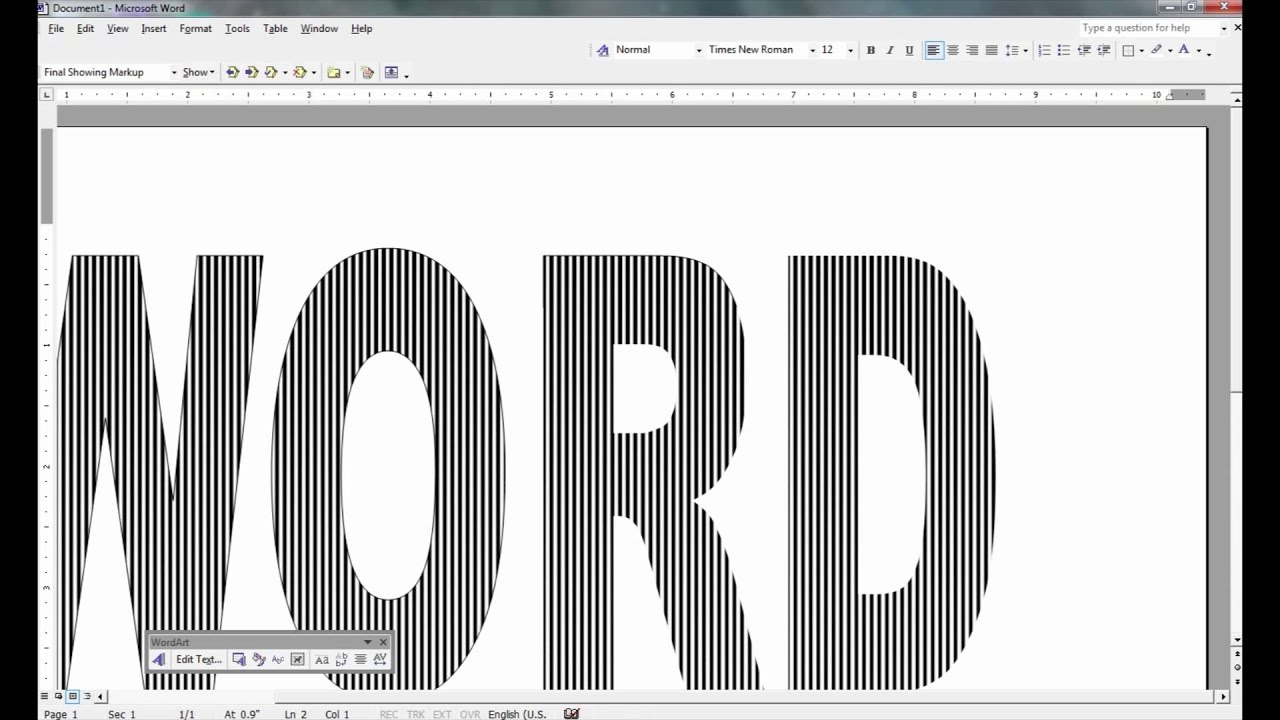
Task: Open the Line Spacing dropdown arrow
Action: pyautogui.click(x=1025, y=50)
